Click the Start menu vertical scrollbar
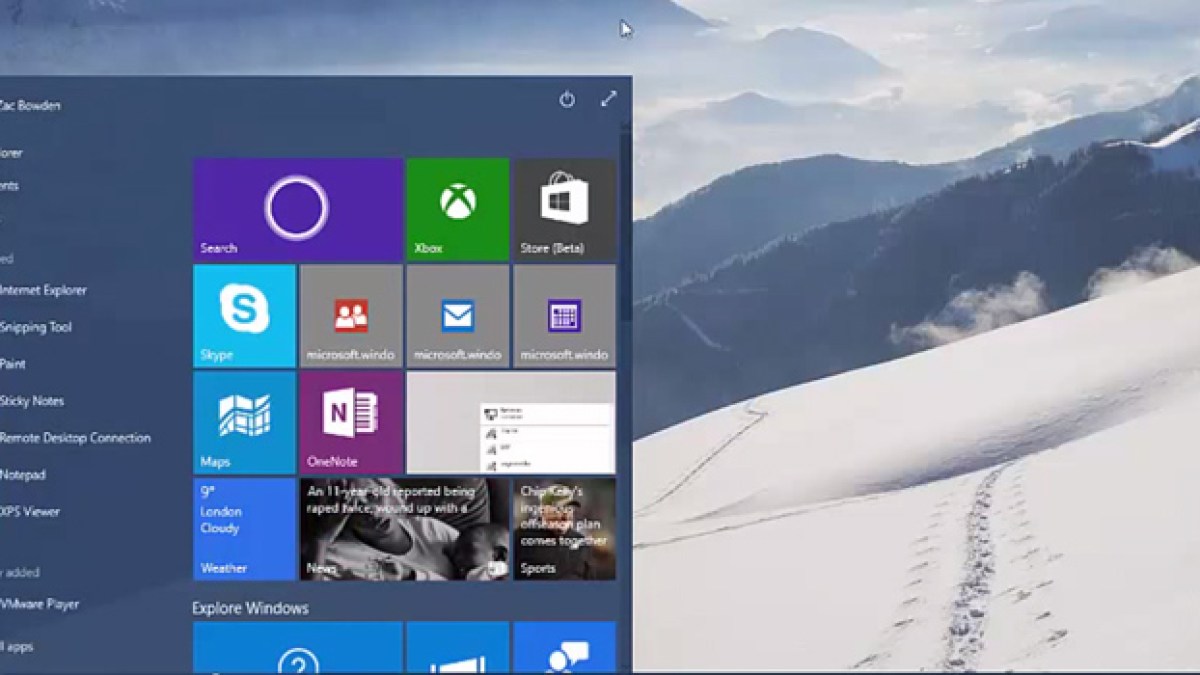The width and height of the screenshot is (1200, 675). 626,220
